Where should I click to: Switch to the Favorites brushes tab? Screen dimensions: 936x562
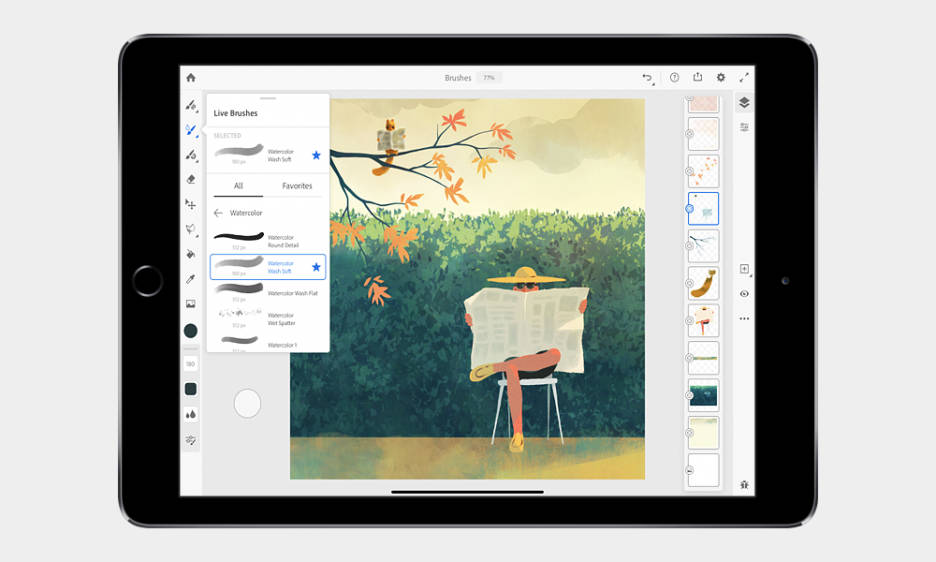coord(297,186)
